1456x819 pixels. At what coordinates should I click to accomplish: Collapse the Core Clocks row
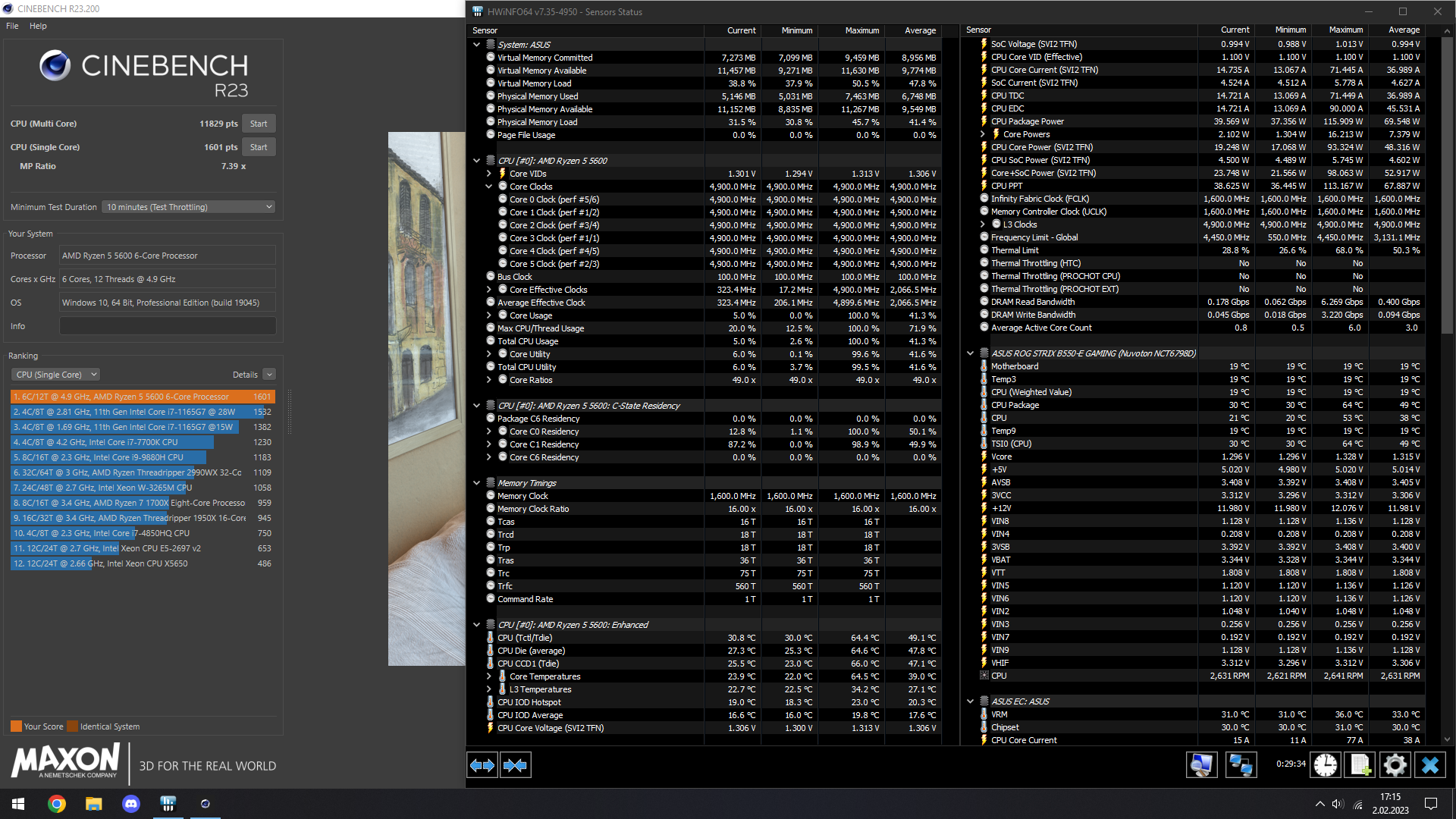(489, 187)
